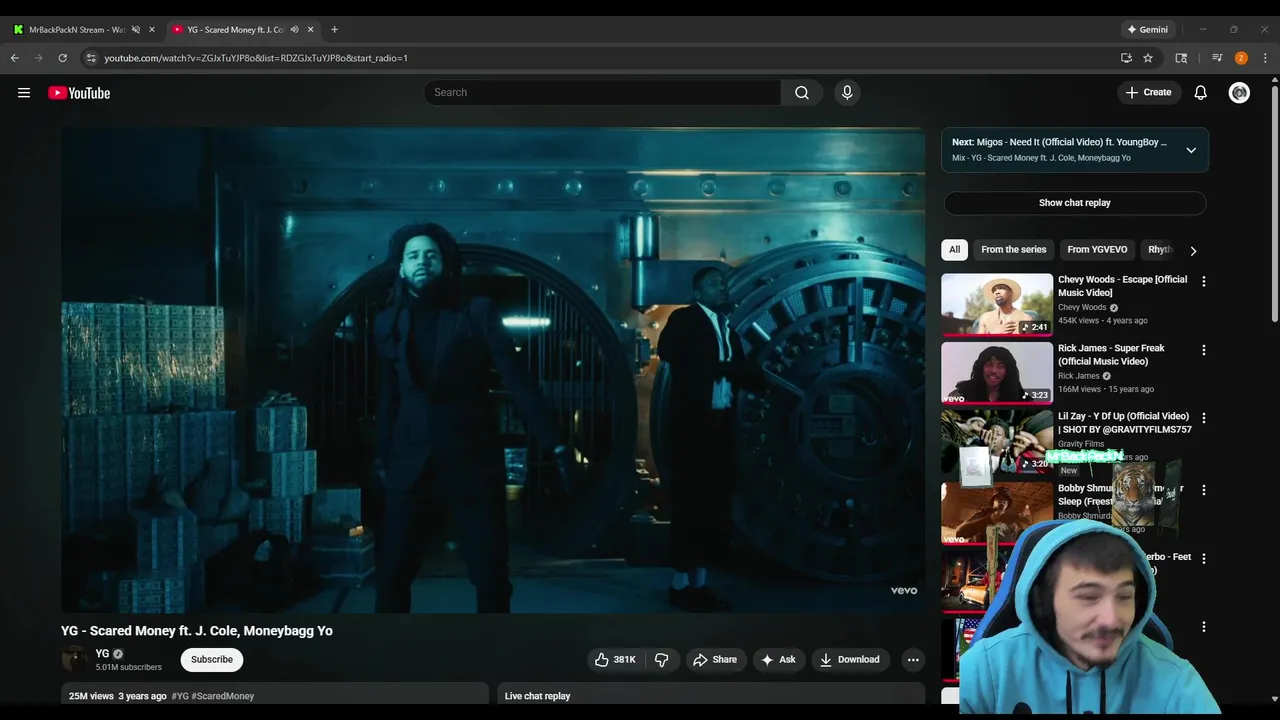Open the YouTube hamburger guide menu
The width and height of the screenshot is (1280, 720).
click(24, 93)
